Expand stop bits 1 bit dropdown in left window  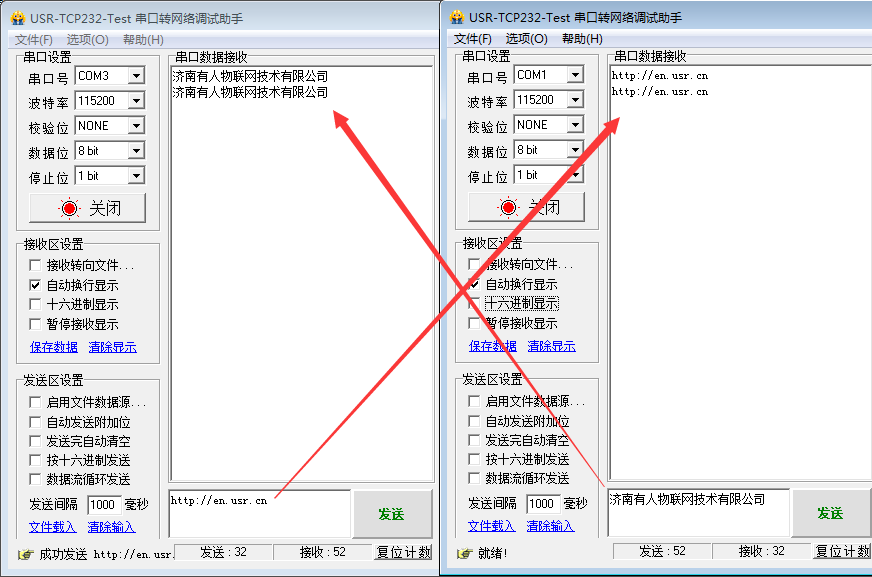[x=136, y=176]
